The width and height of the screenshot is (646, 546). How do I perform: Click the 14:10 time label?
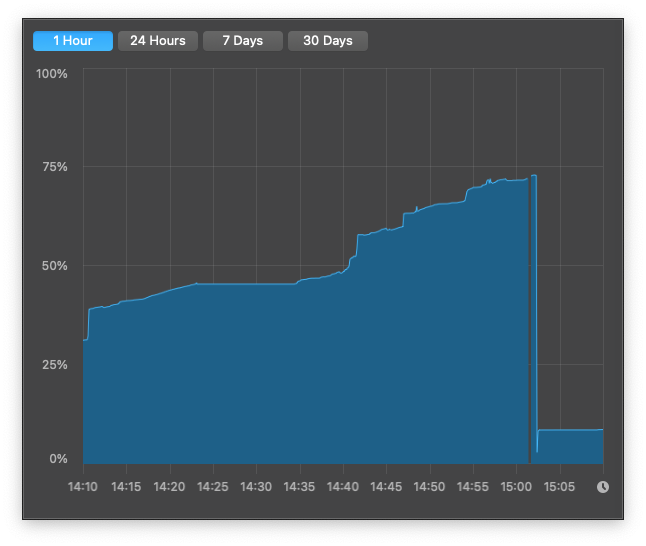click(83, 487)
